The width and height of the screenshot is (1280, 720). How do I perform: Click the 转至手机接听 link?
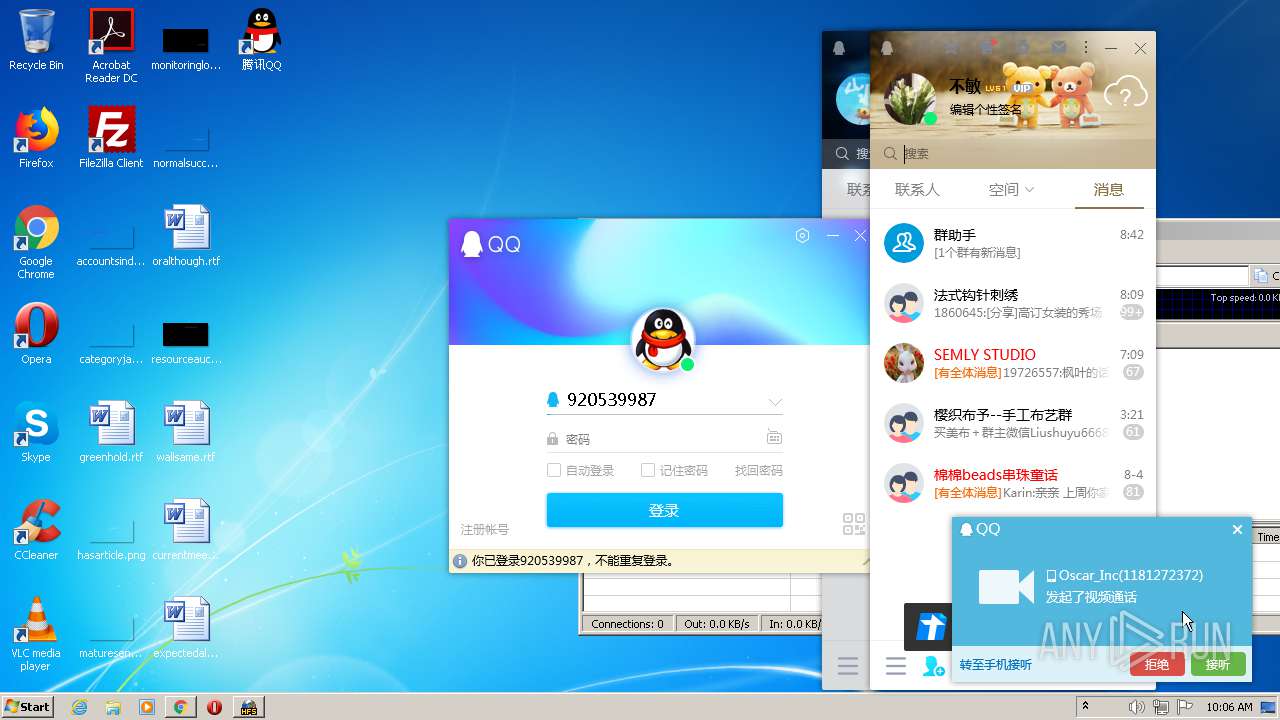996,665
